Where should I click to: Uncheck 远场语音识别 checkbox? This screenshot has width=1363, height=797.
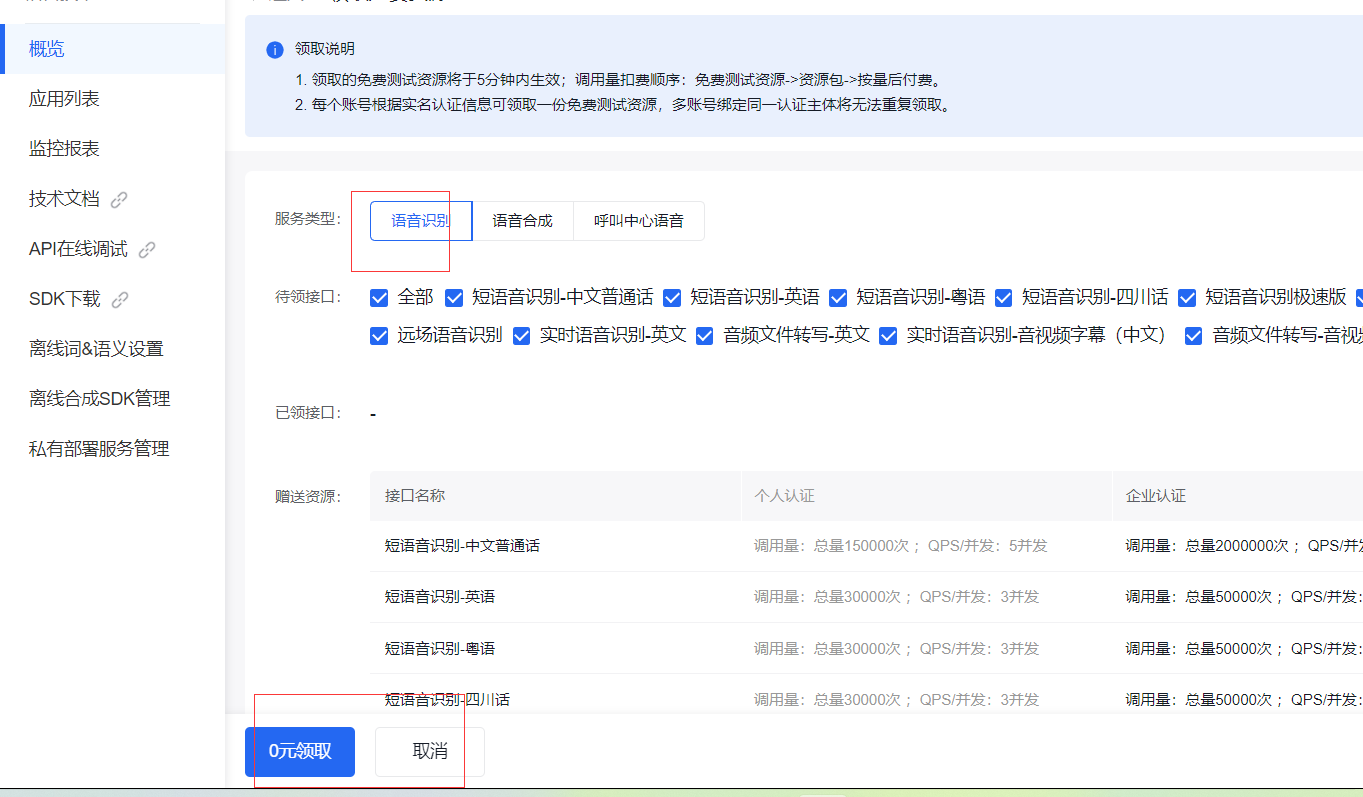coord(379,336)
